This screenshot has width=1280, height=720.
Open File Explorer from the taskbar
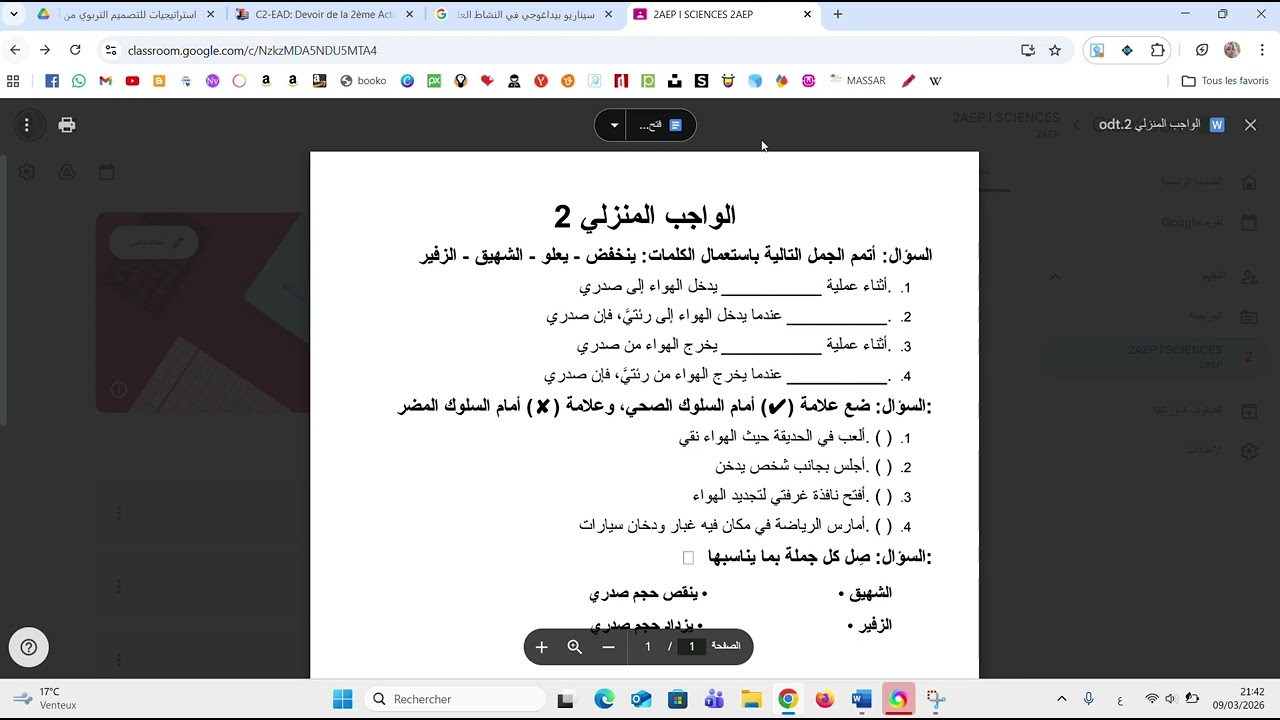[x=751, y=699]
